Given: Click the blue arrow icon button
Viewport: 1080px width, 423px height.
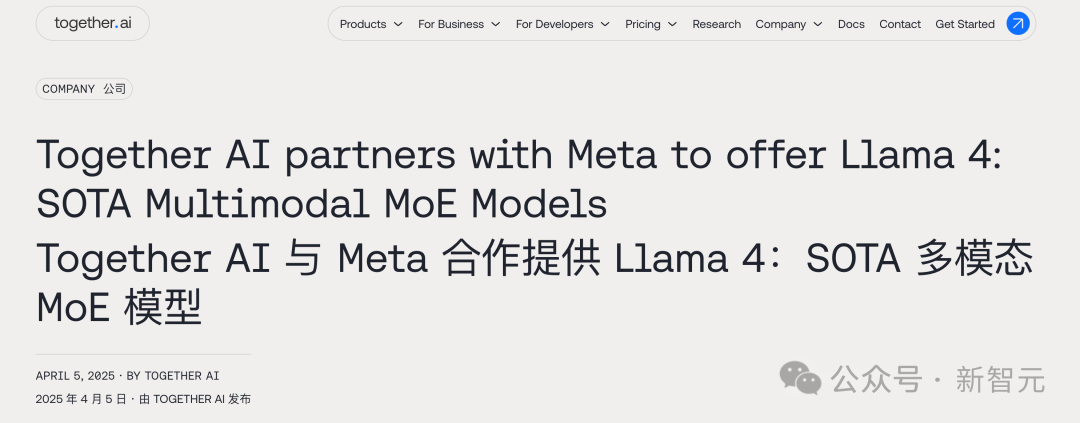Looking at the screenshot, I should (x=1017, y=24).
